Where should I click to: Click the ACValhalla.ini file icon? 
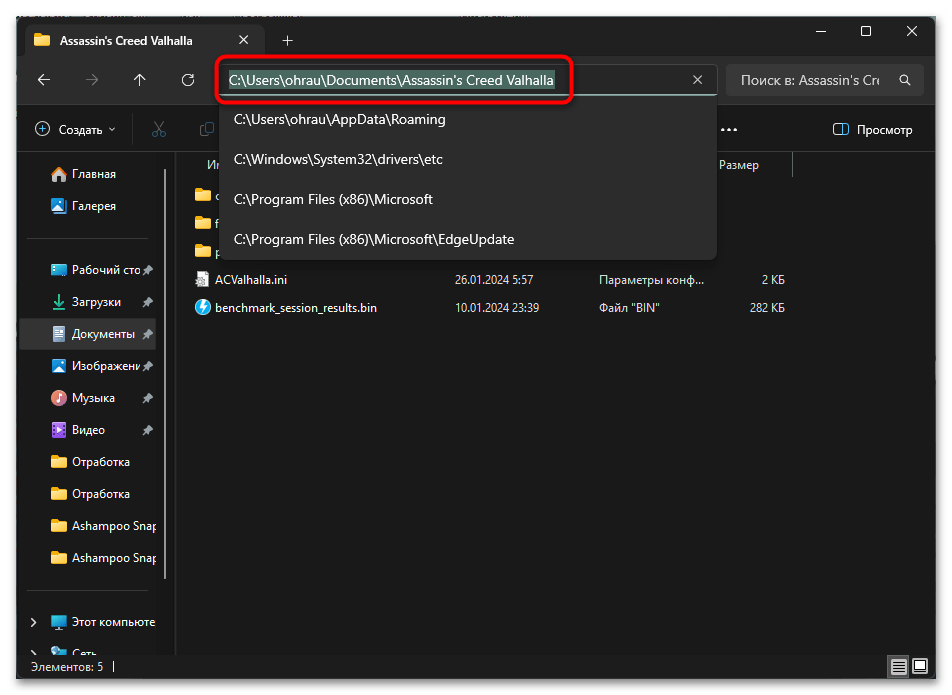(x=202, y=280)
